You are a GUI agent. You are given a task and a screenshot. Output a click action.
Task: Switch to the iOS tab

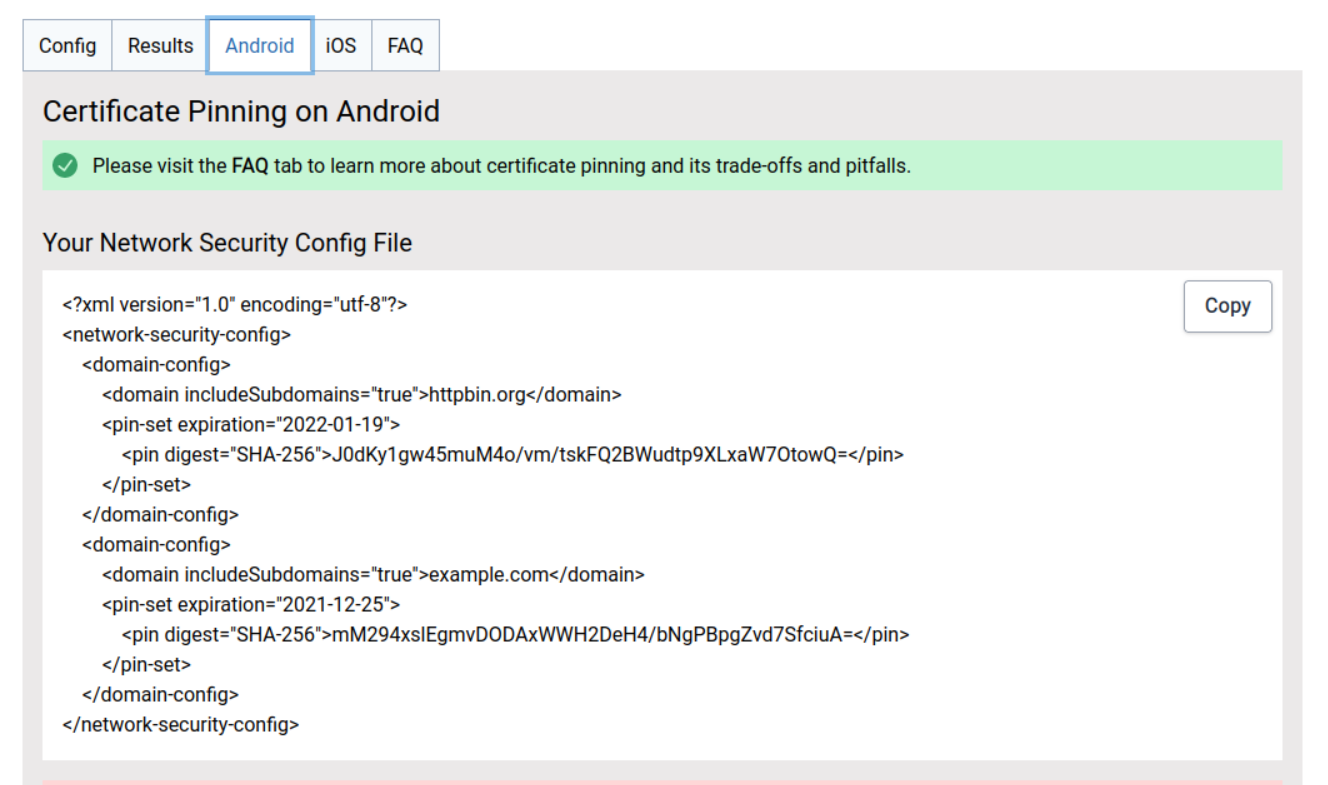(x=341, y=46)
